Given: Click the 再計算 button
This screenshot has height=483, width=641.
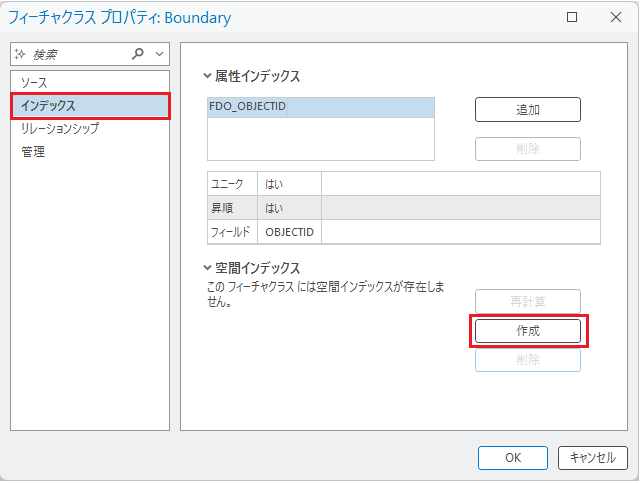Looking at the screenshot, I should [x=527, y=301].
